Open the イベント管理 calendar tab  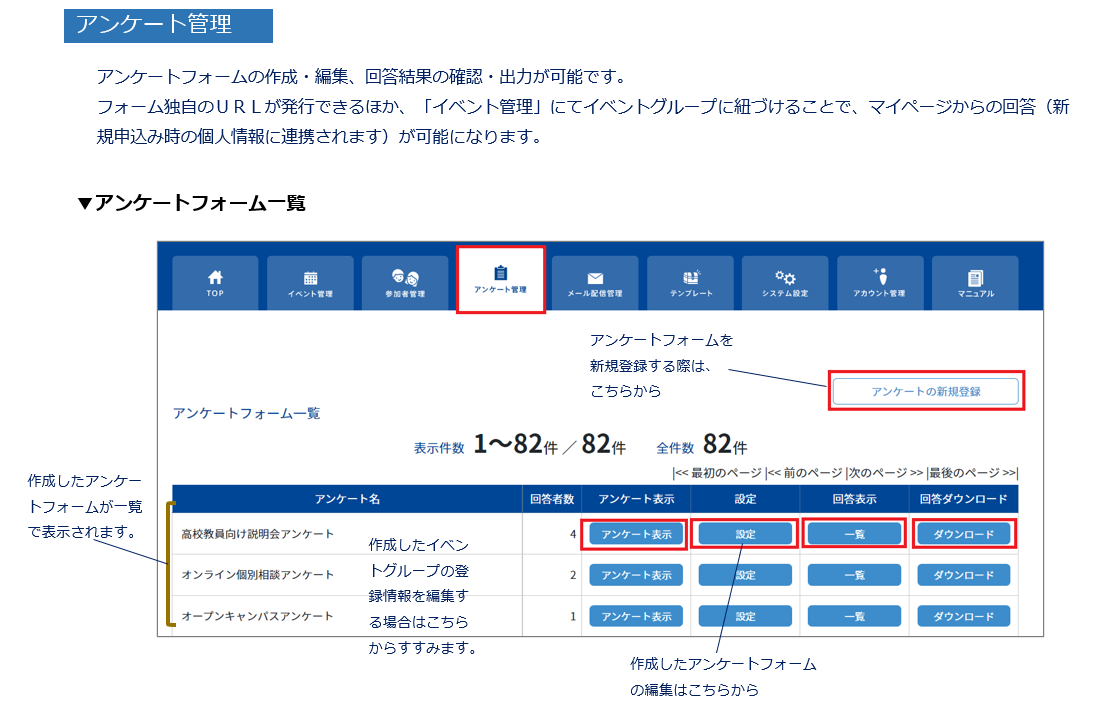(310, 283)
